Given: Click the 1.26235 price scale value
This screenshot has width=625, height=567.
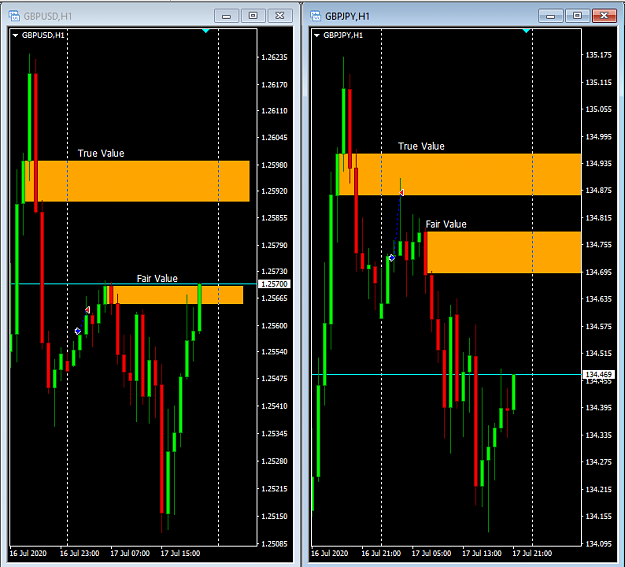Looking at the screenshot, I should [274, 57].
